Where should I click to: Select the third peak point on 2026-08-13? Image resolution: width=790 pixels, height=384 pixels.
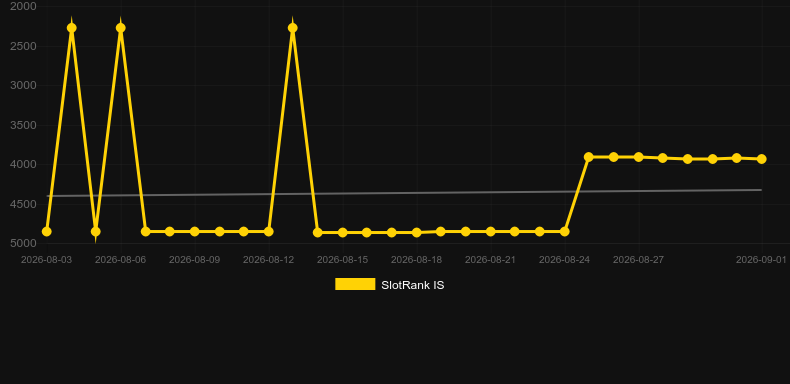[x=293, y=28]
